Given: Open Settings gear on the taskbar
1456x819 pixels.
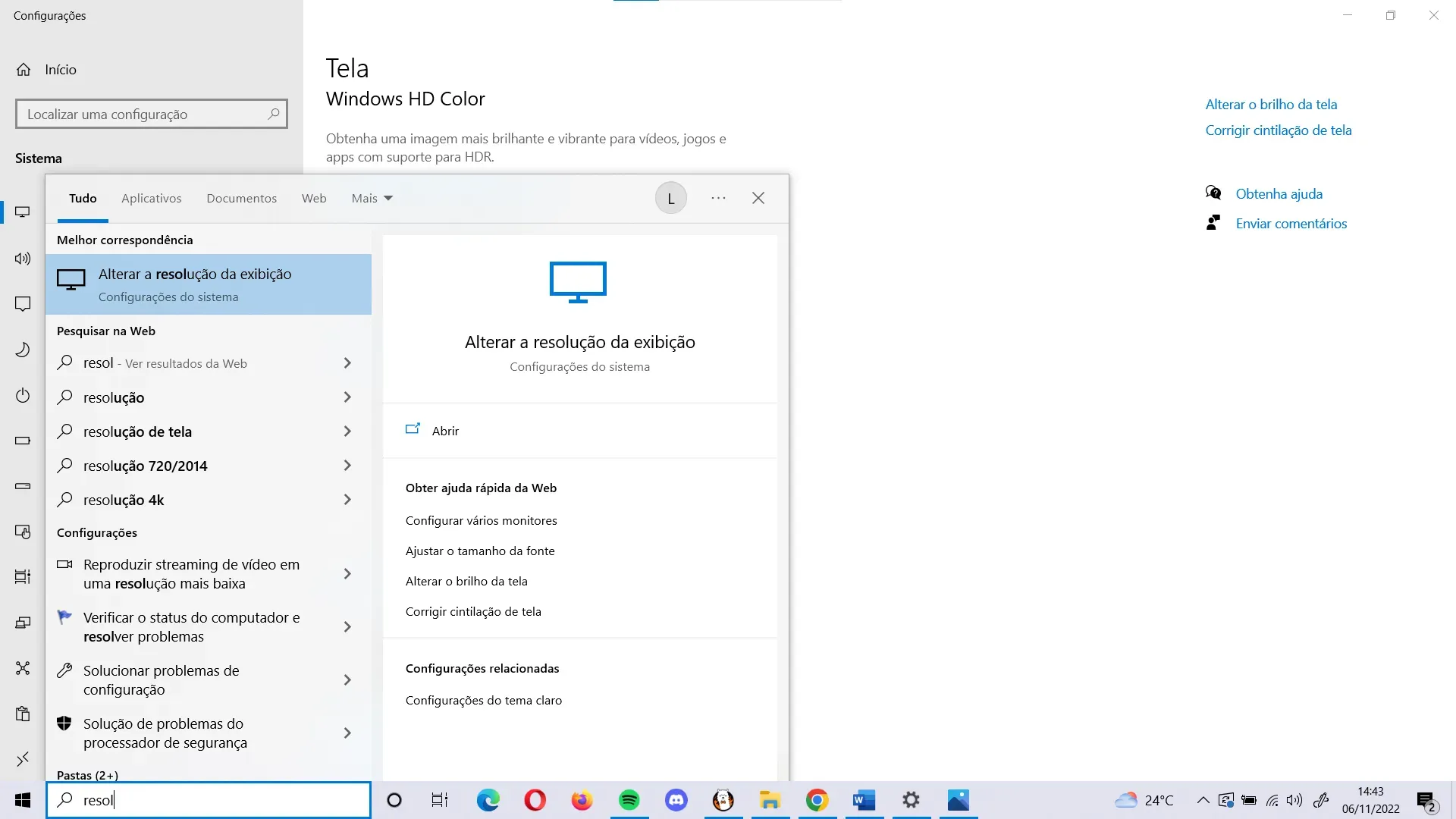Looking at the screenshot, I should tap(912, 800).
